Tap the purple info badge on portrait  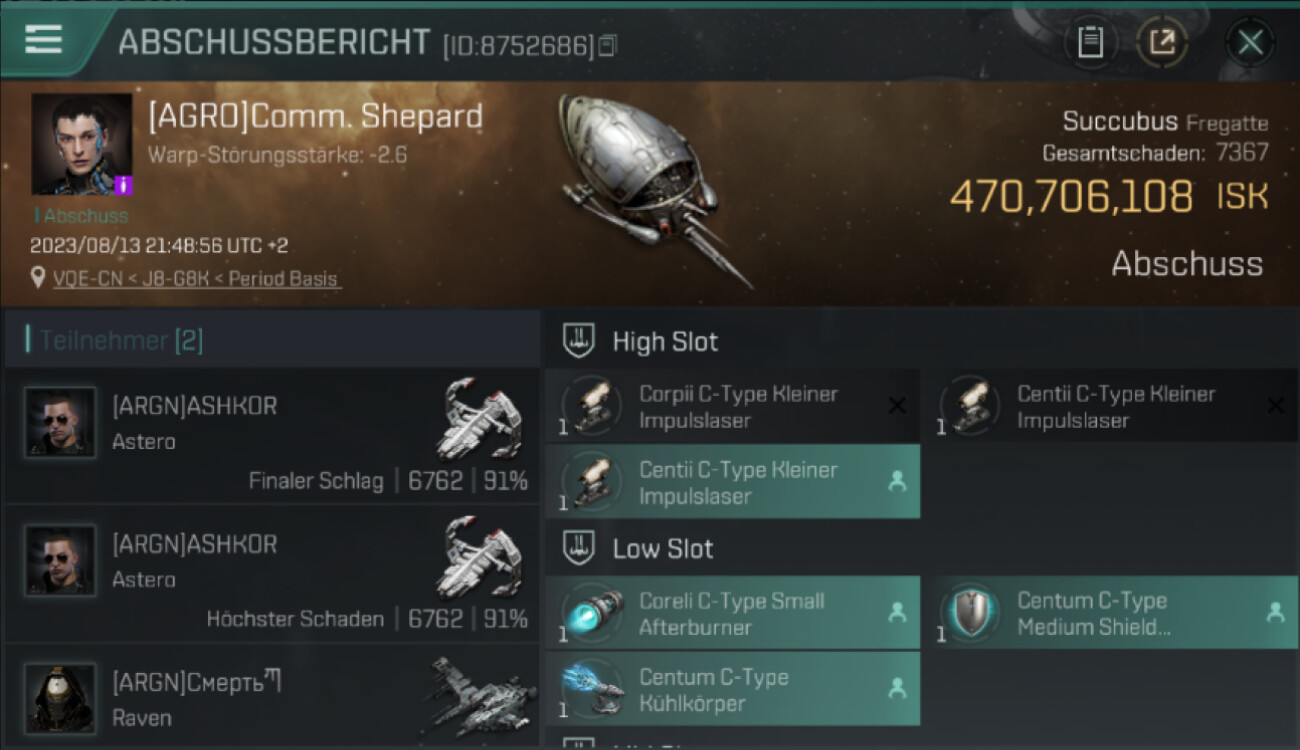pos(123,185)
